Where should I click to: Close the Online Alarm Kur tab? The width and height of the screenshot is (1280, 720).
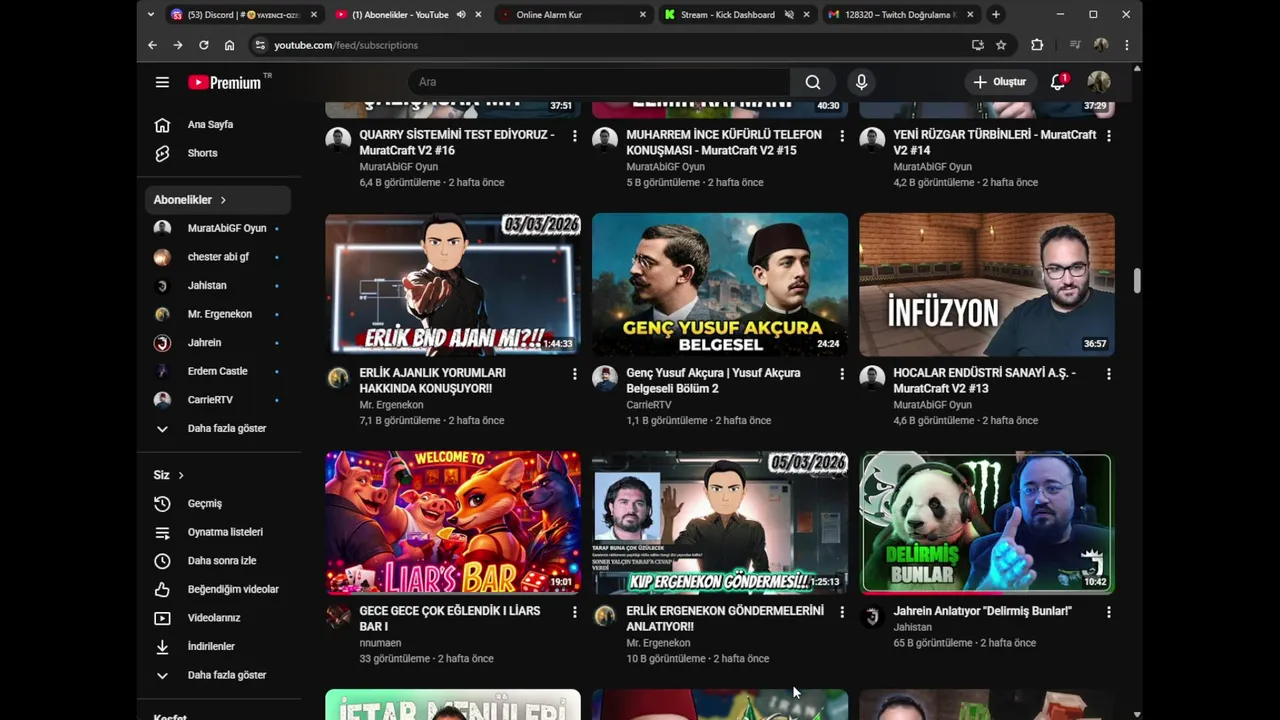[x=642, y=14]
